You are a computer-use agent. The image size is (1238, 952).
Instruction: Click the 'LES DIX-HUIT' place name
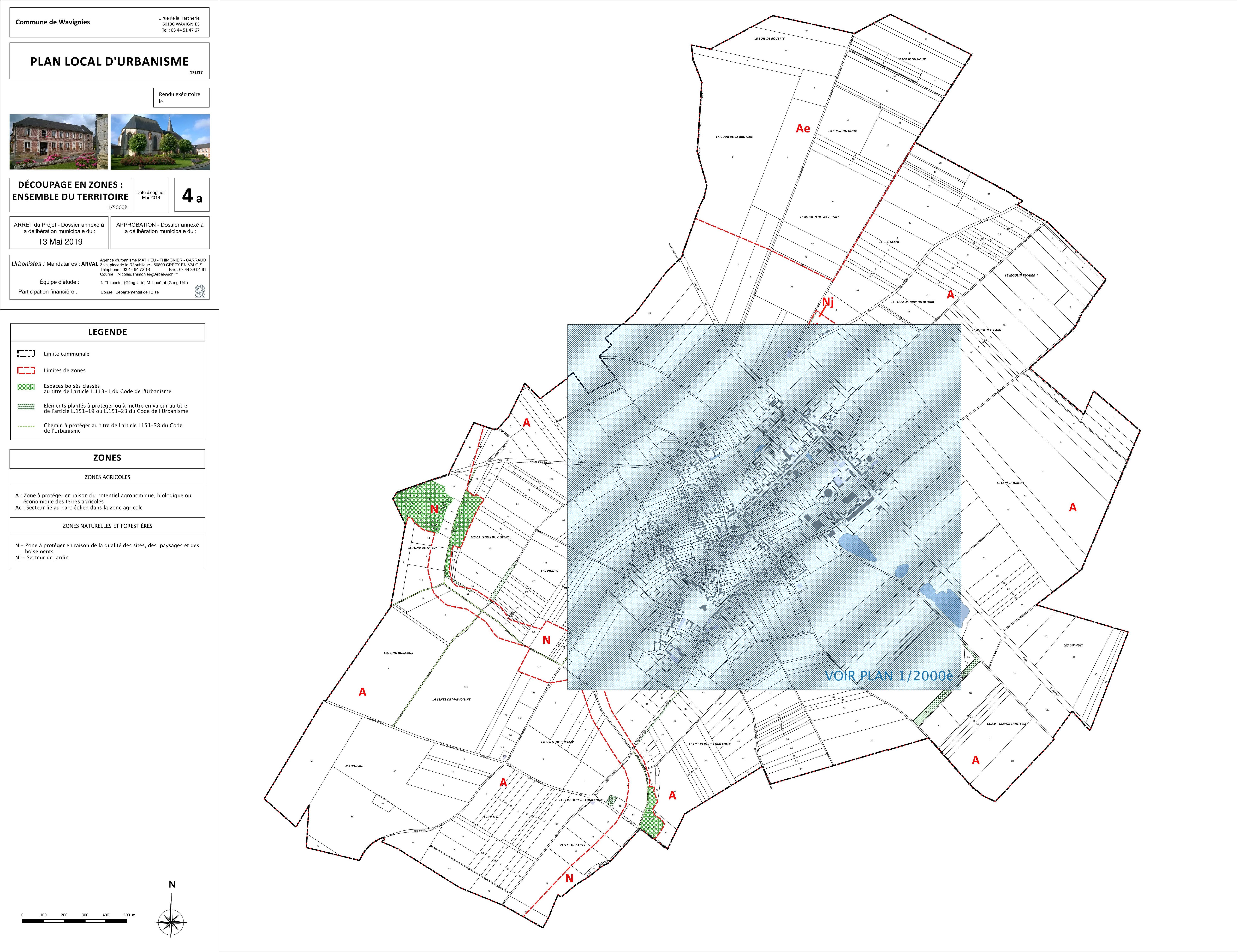(x=1073, y=645)
